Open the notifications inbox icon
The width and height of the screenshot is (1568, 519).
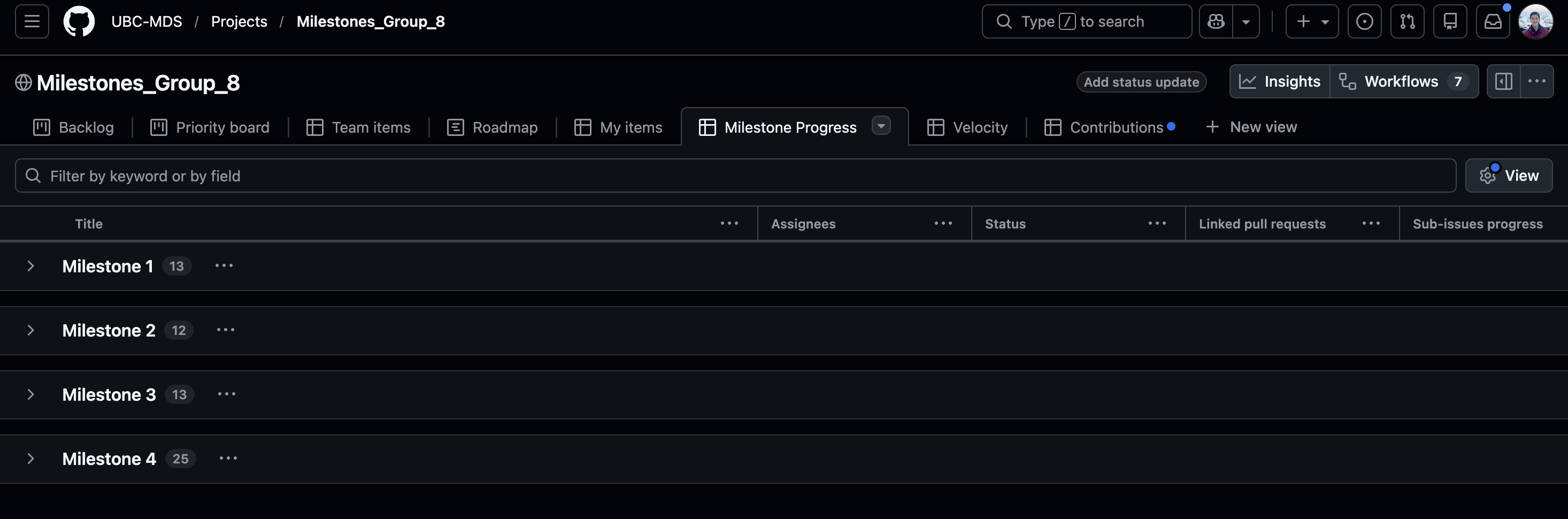tap(1493, 21)
